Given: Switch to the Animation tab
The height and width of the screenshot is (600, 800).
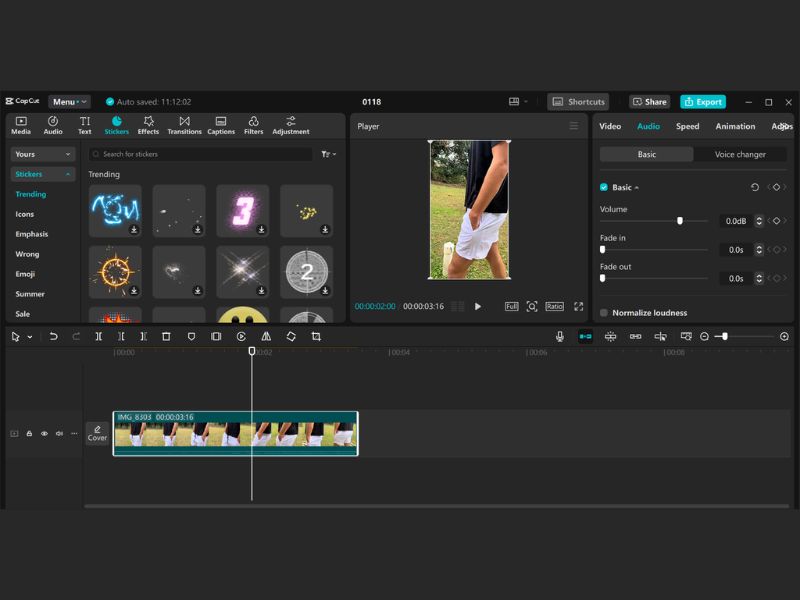Looking at the screenshot, I should tap(735, 126).
